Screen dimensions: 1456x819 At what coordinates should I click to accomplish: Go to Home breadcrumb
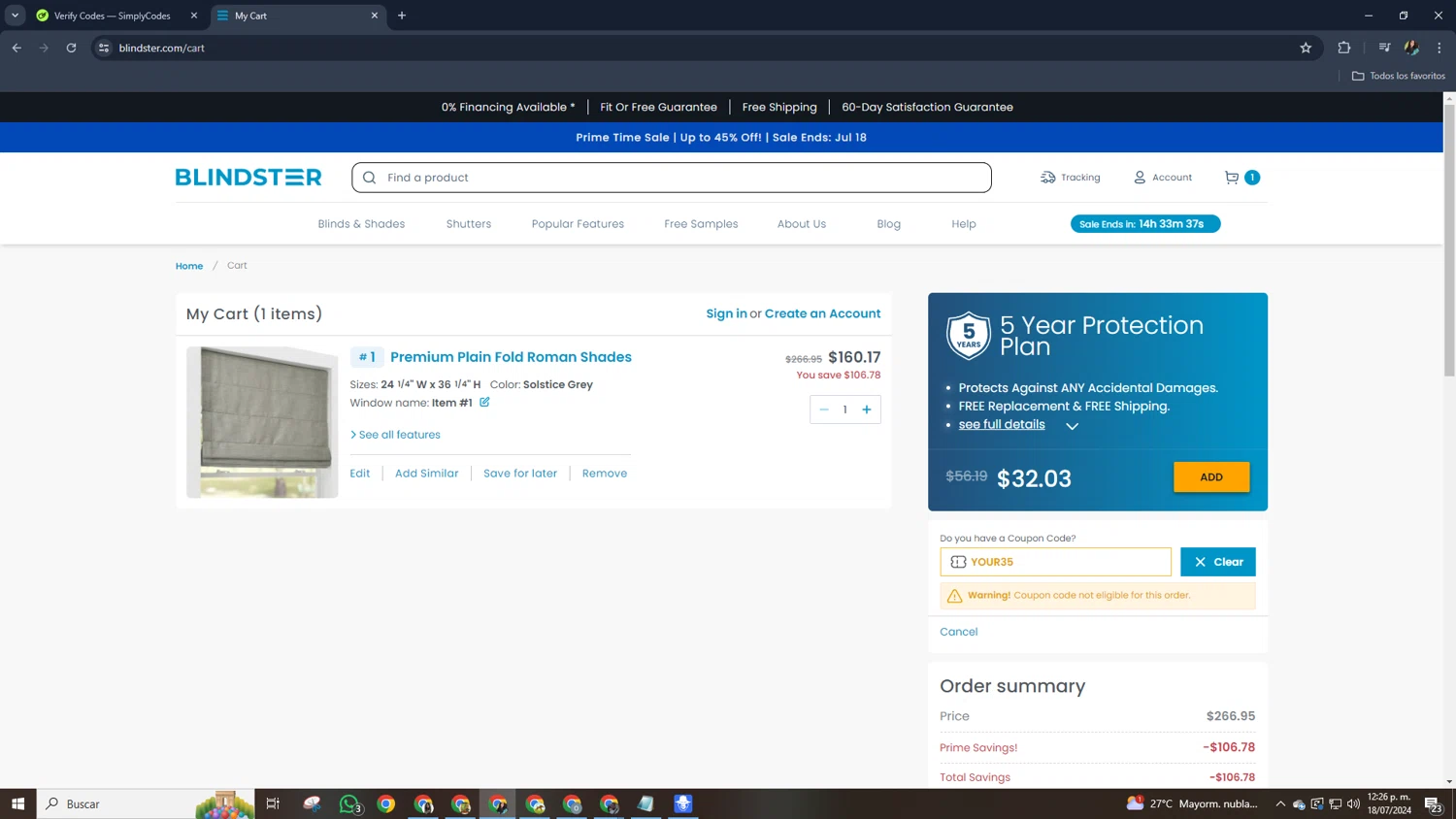tap(189, 266)
